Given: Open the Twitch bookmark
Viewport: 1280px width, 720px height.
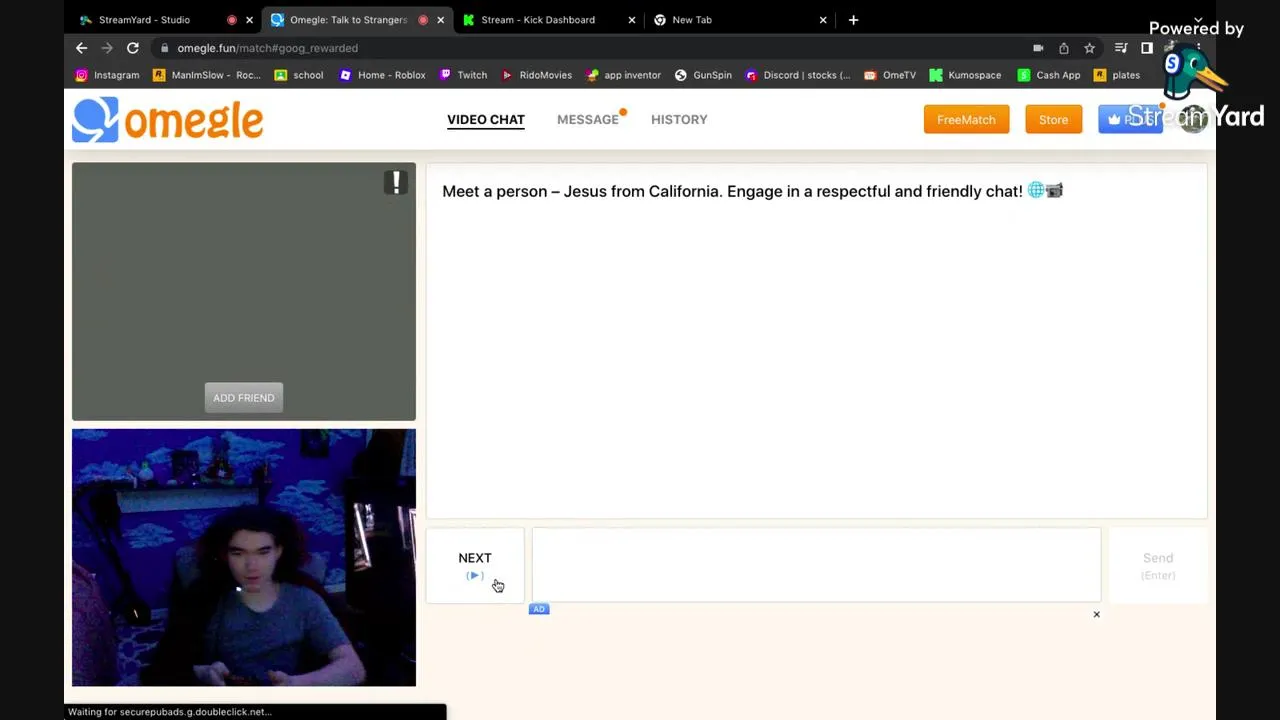Looking at the screenshot, I should pos(463,75).
